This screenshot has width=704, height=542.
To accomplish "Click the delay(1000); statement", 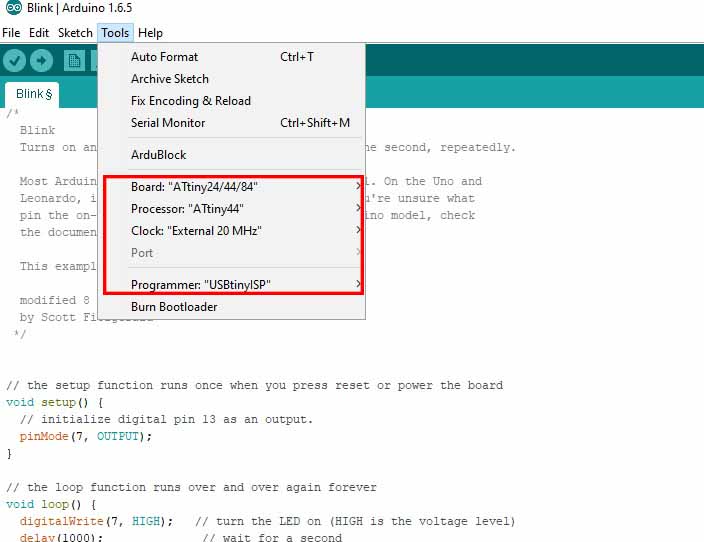I will point(61,538).
